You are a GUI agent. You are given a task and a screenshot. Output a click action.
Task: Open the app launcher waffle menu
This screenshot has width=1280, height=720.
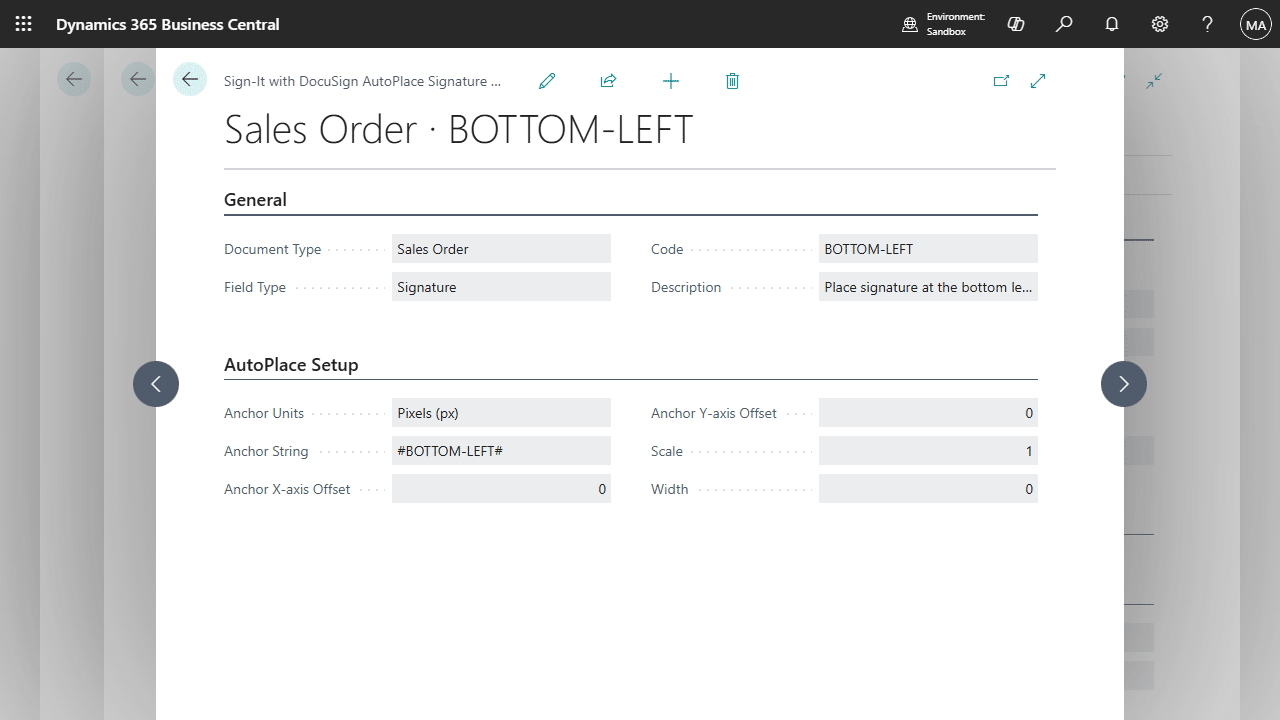point(24,24)
